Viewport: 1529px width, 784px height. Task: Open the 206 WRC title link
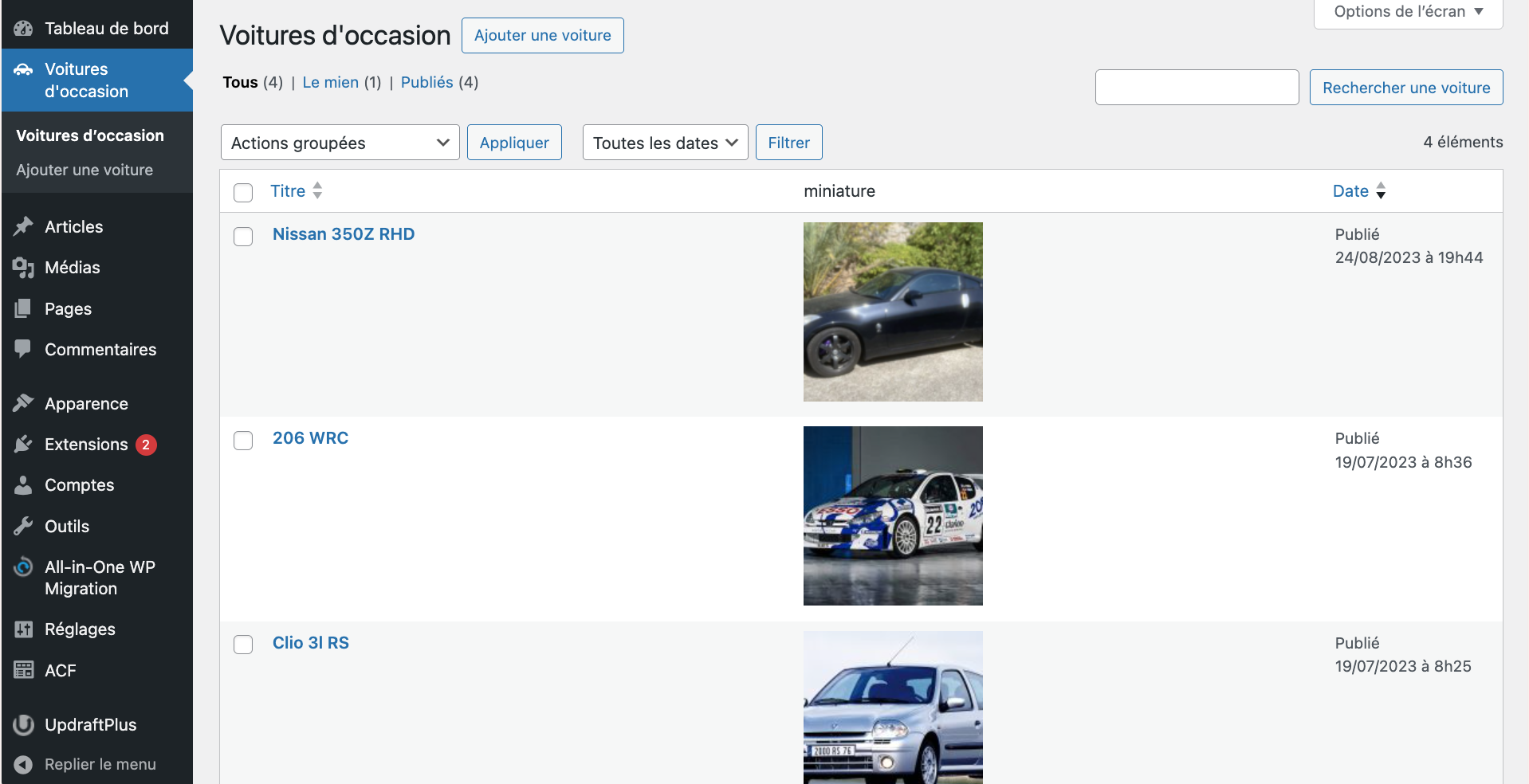[311, 438]
